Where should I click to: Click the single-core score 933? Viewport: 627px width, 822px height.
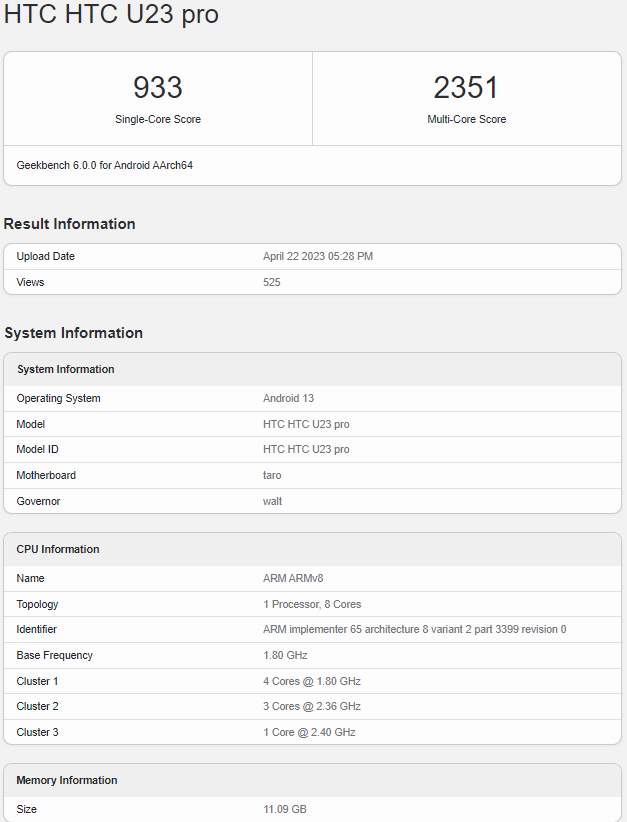[158, 88]
